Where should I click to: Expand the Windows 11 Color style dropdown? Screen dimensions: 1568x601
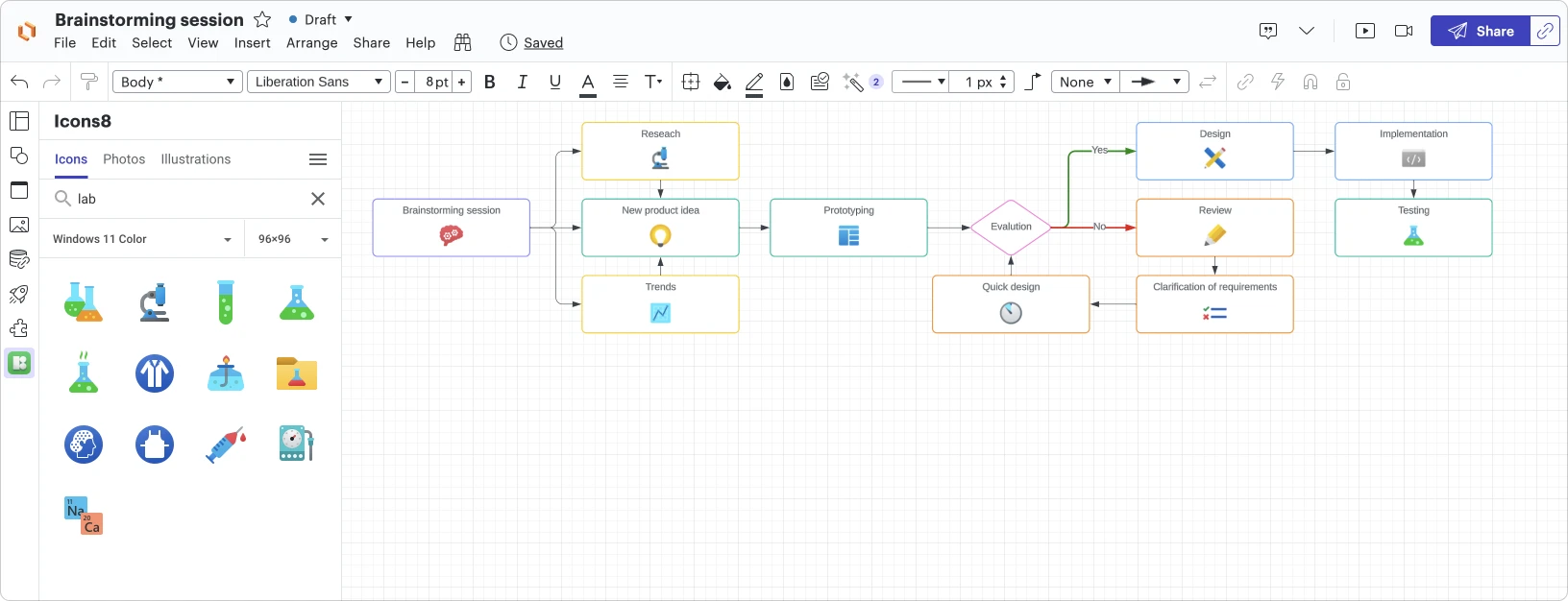point(142,239)
